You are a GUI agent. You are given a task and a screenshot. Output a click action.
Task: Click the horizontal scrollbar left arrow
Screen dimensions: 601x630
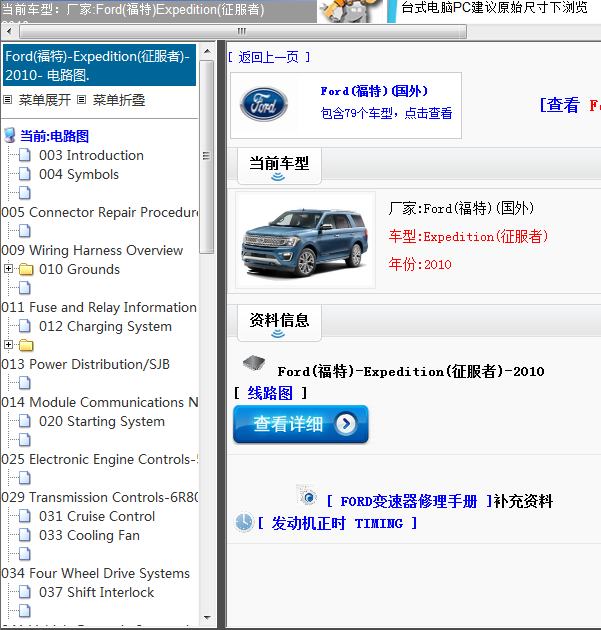point(9,31)
